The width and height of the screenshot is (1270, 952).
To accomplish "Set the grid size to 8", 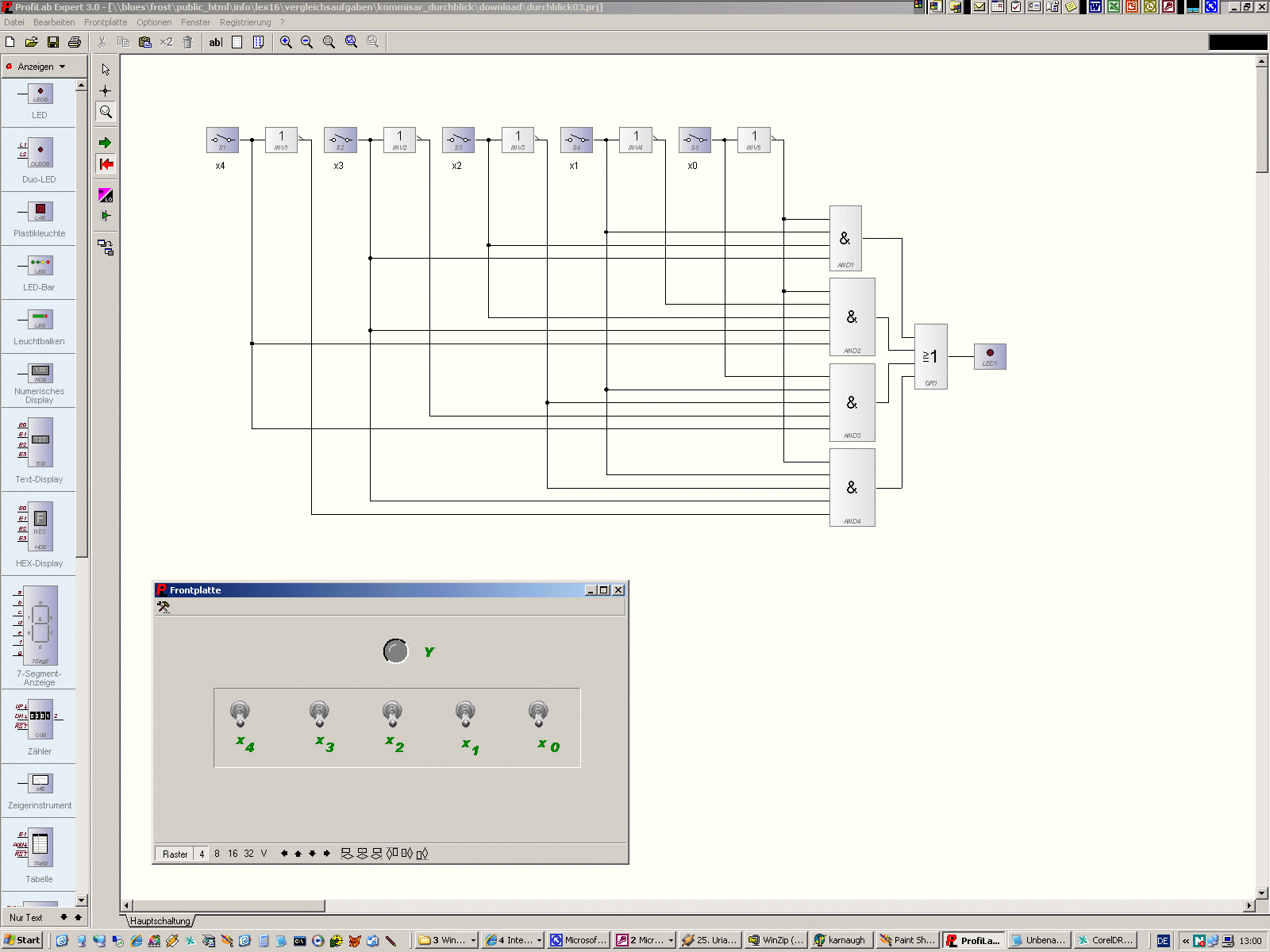I will 217,854.
